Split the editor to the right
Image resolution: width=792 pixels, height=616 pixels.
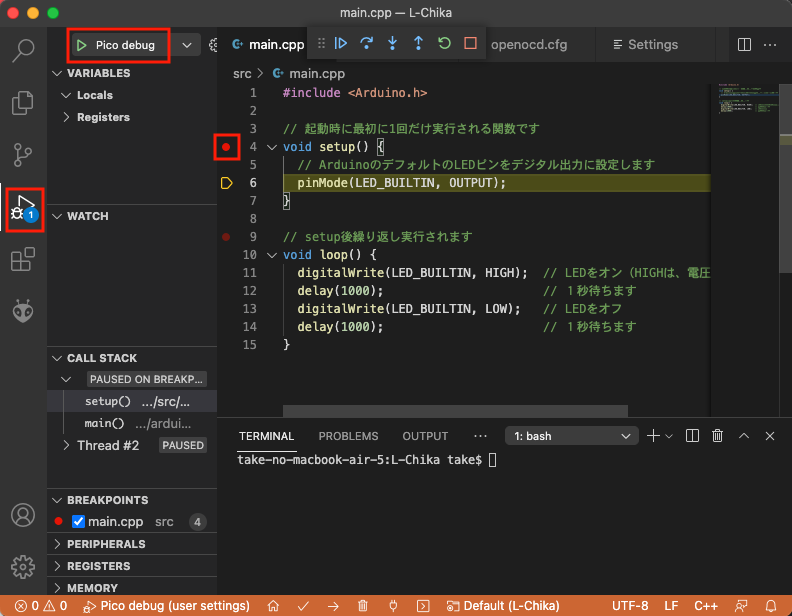click(x=744, y=45)
